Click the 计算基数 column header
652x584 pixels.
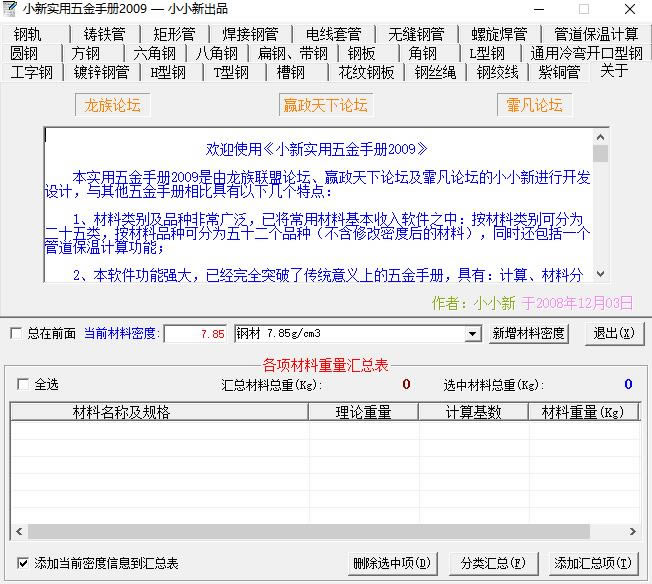pyautogui.click(x=473, y=412)
